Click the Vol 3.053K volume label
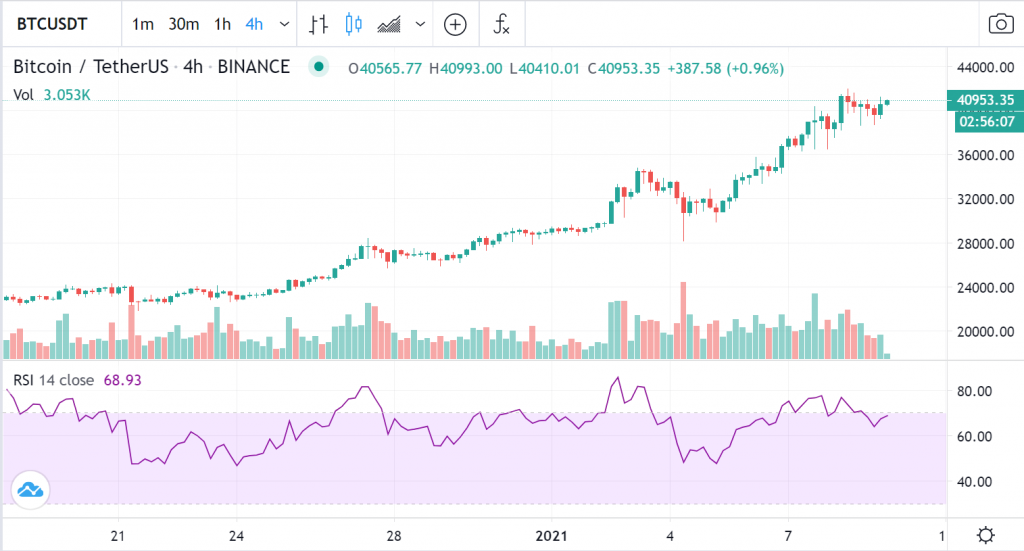 click(52, 95)
